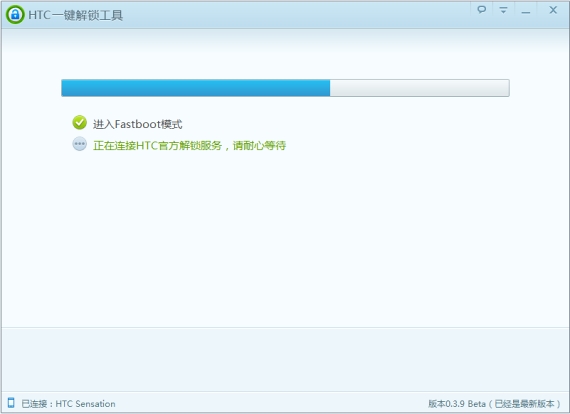Click the 版本0.3.9 Beta version text

pos(457,403)
